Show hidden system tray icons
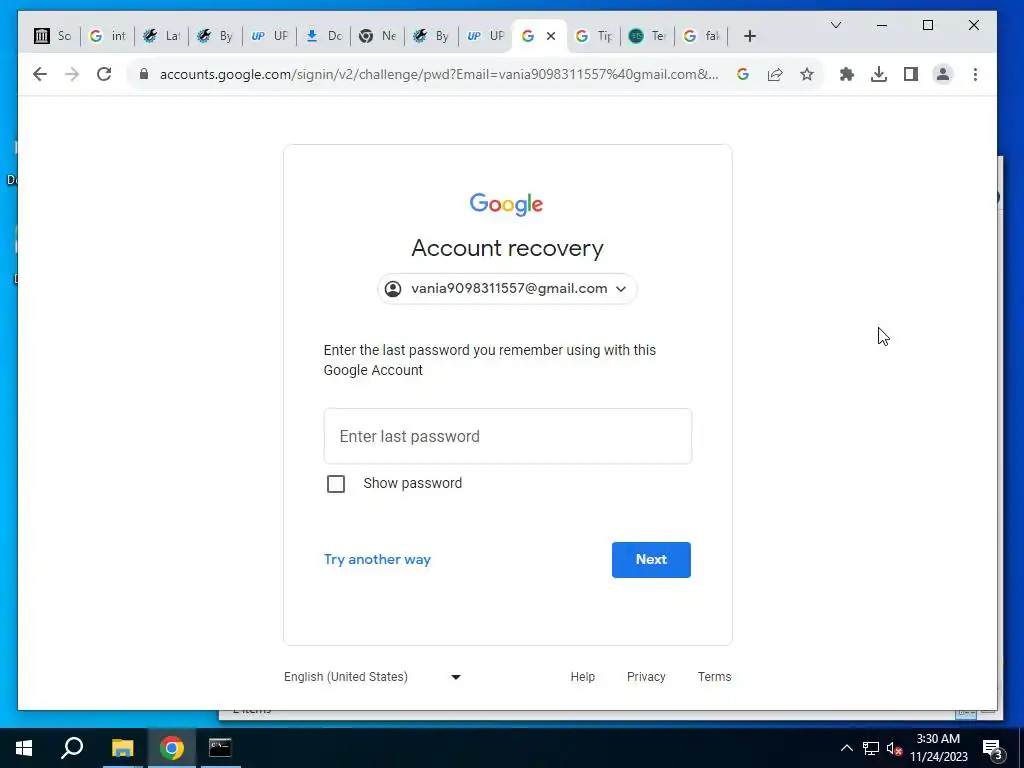This screenshot has height=768, width=1024. pyautogui.click(x=846, y=748)
